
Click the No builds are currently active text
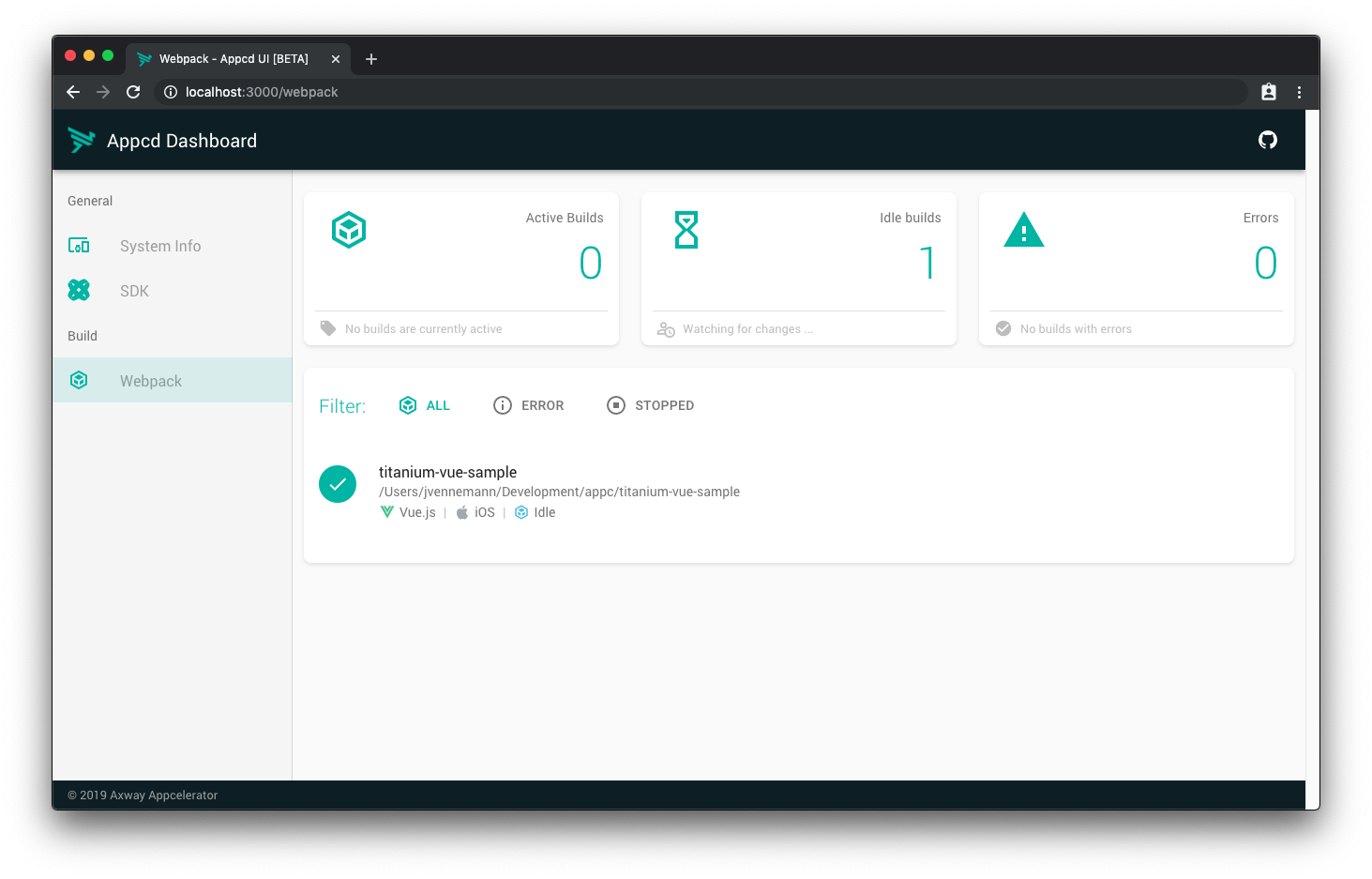[423, 329]
